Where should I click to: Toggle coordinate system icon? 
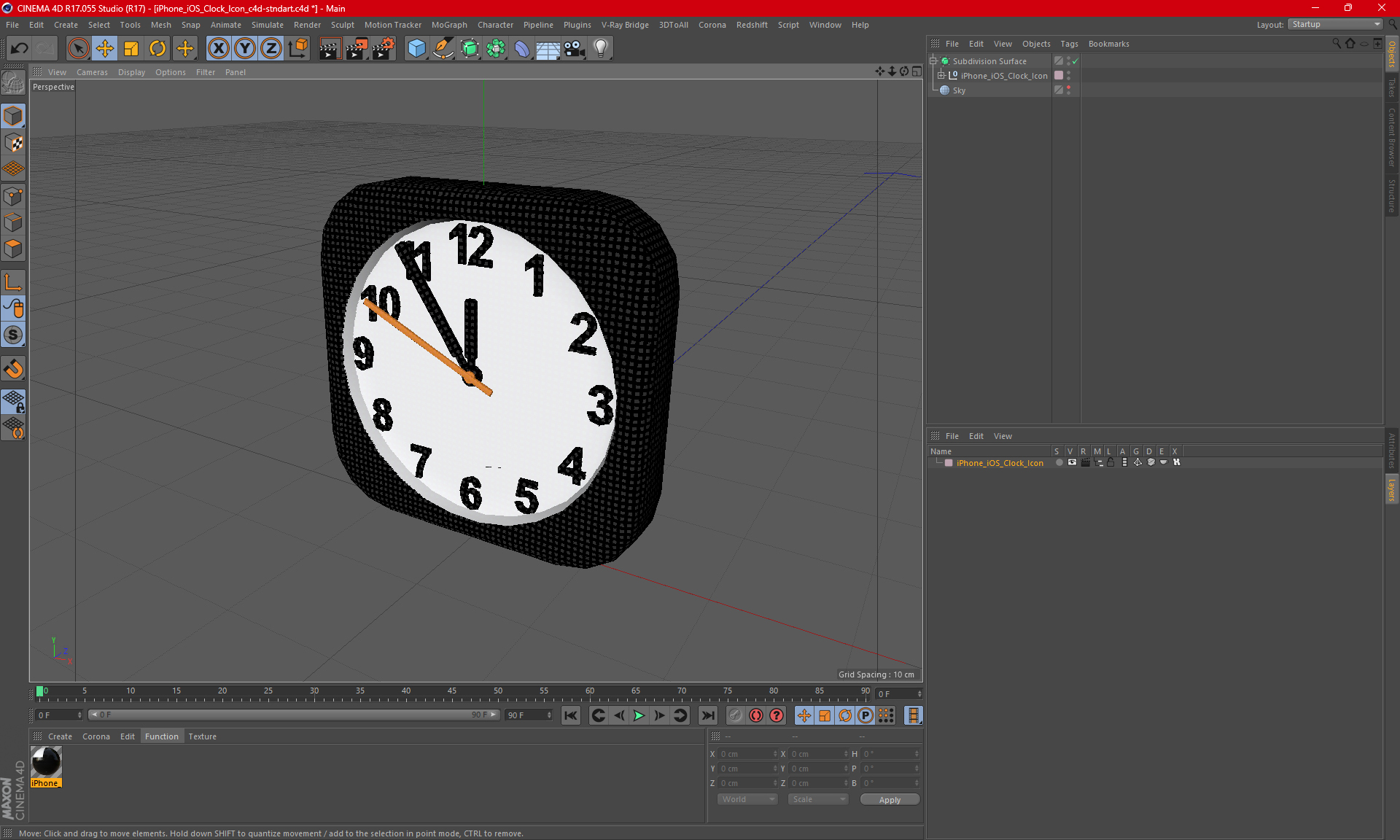[297, 49]
